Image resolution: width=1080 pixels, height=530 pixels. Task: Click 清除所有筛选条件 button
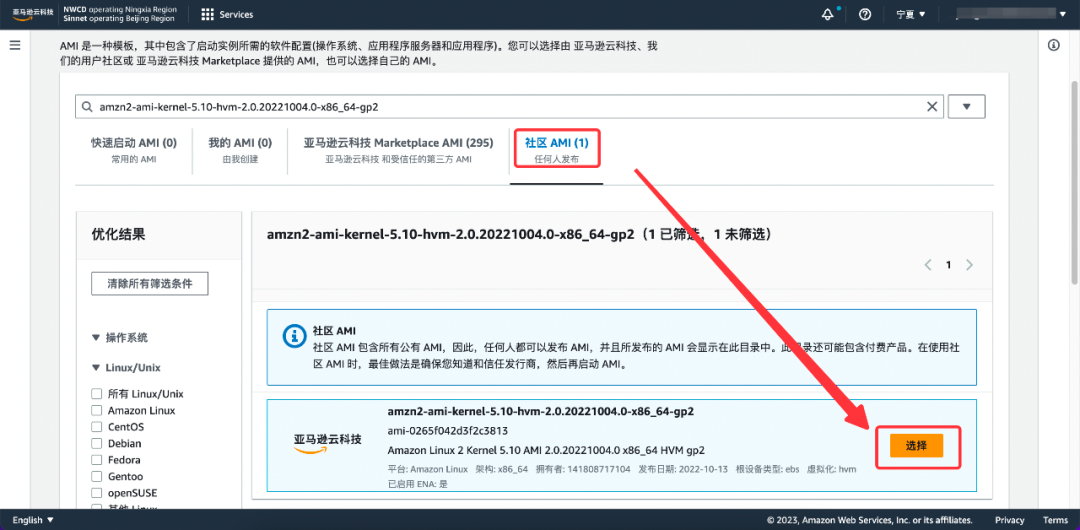tap(149, 283)
